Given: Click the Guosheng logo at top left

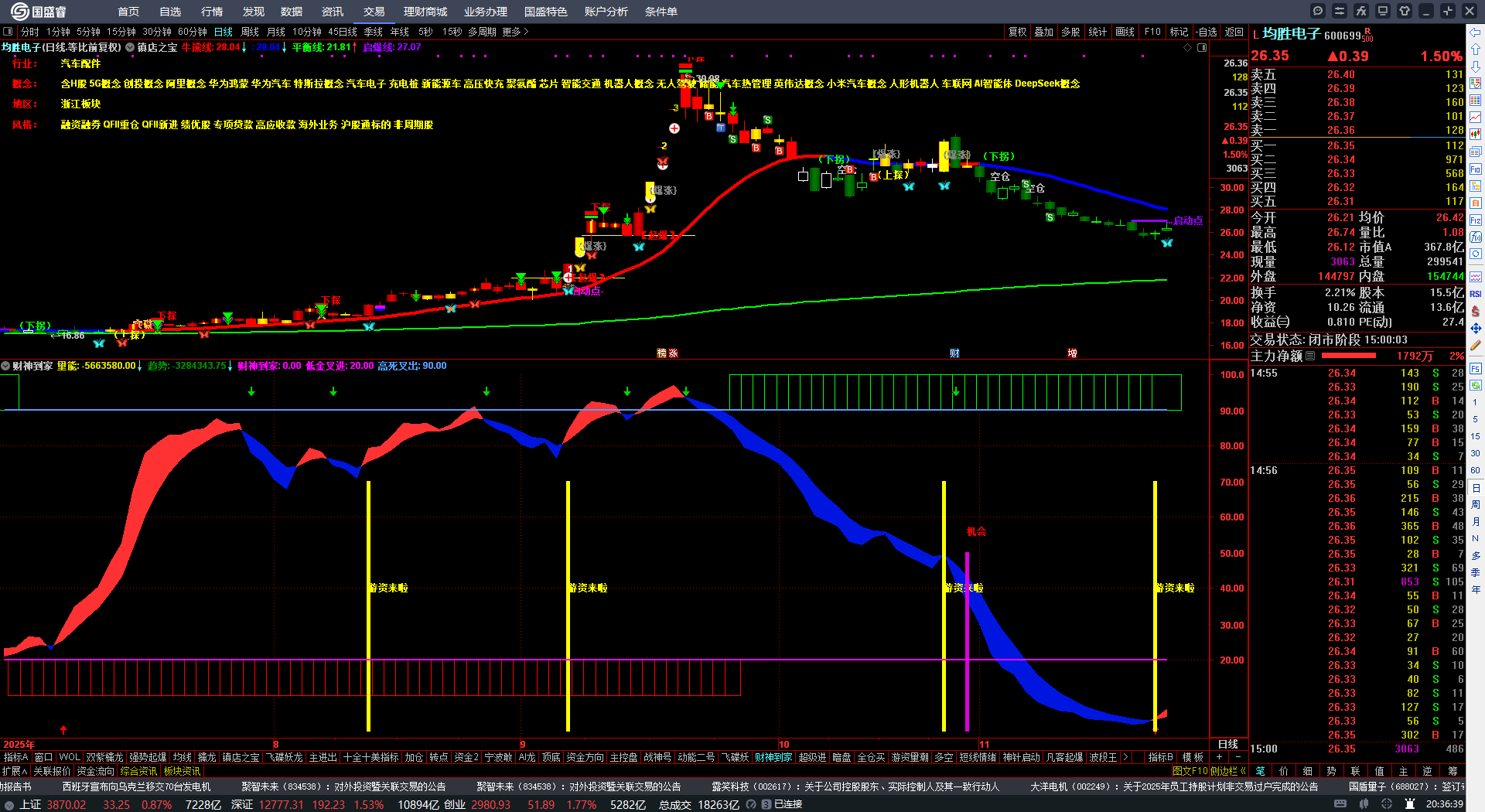Looking at the screenshot, I should pos(39,12).
